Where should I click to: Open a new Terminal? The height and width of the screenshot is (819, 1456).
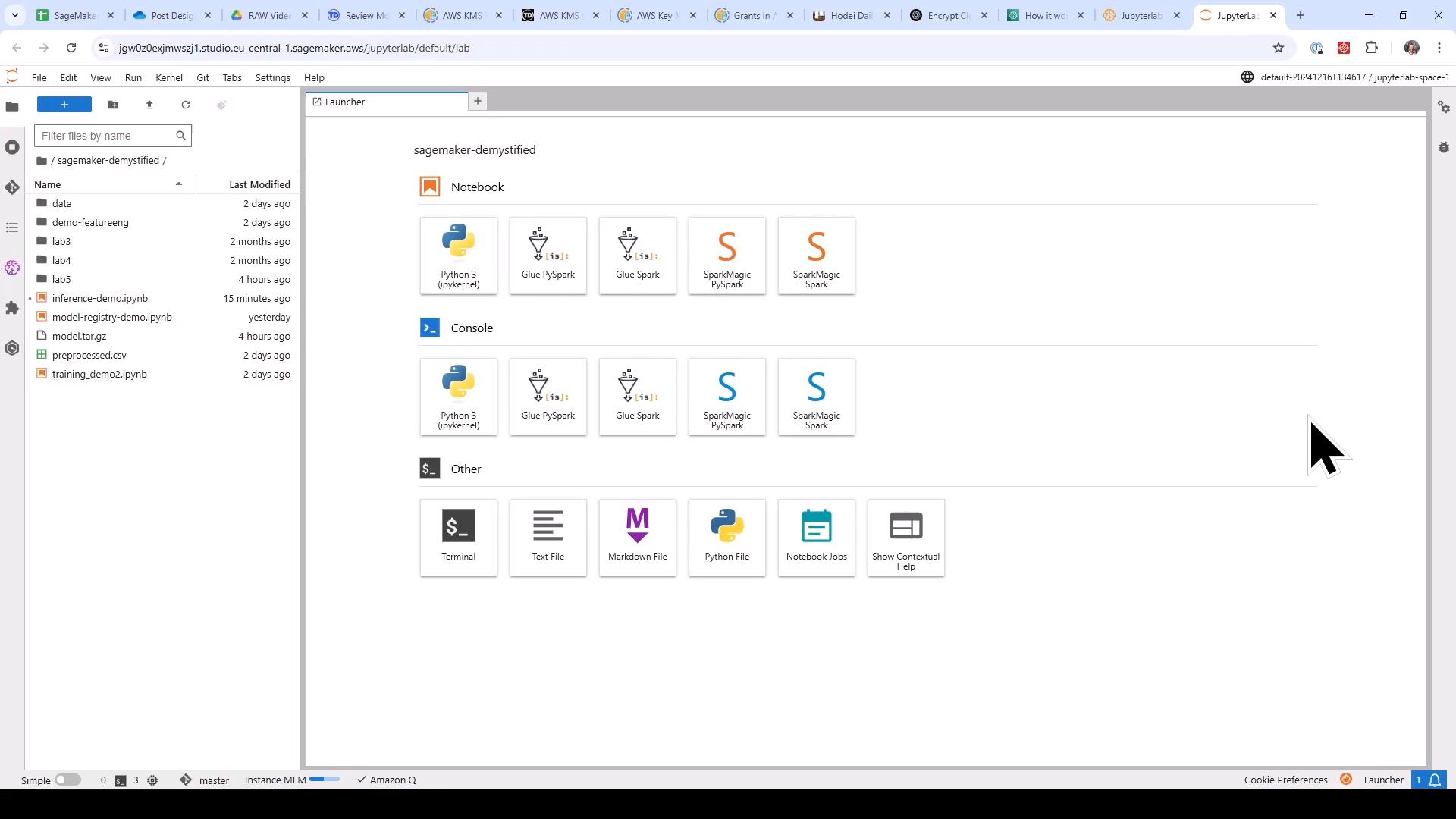[x=459, y=538]
